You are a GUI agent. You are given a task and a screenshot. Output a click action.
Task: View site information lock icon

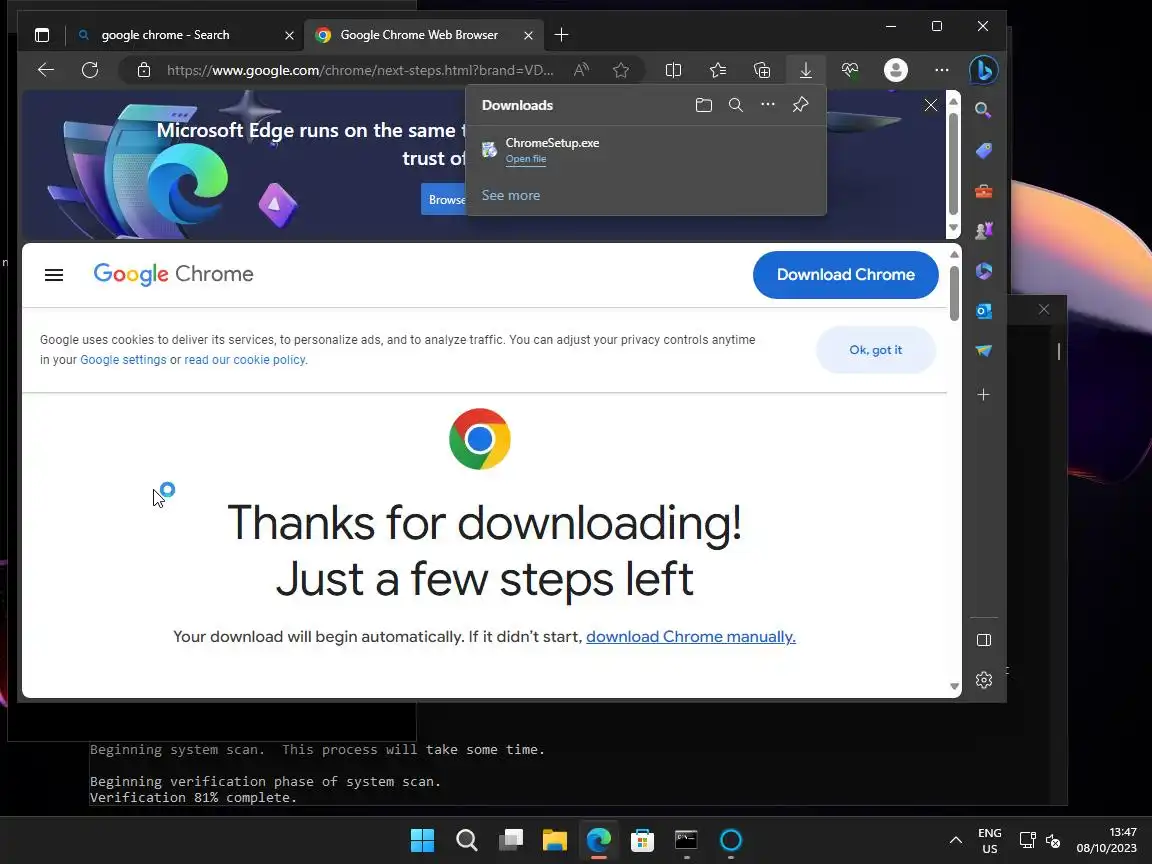pyautogui.click(x=144, y=70)
